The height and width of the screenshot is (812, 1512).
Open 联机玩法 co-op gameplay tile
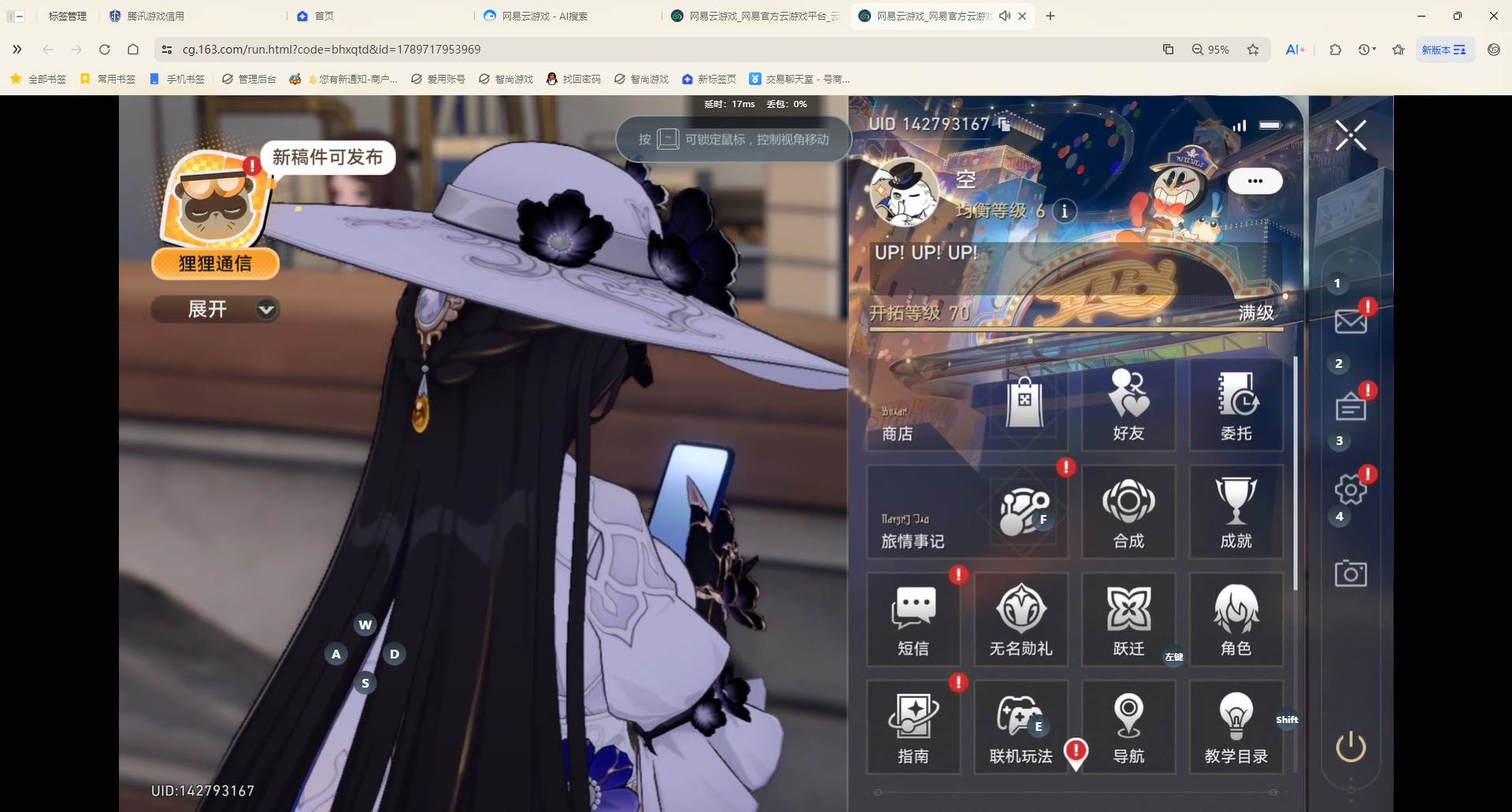click(1021, 727)
